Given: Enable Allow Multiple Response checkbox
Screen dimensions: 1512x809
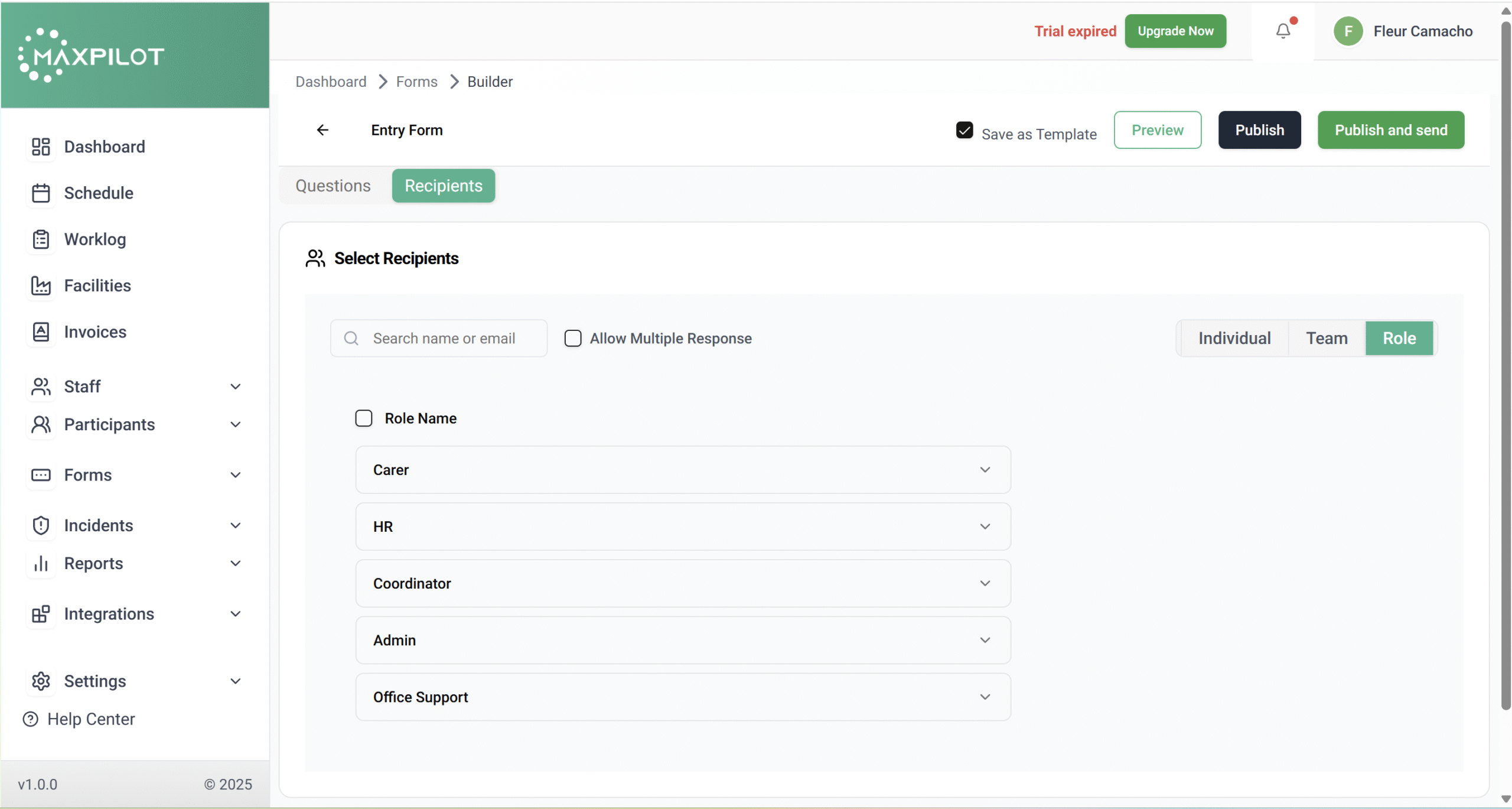Looking at the screenshot, I should [572, 338].
